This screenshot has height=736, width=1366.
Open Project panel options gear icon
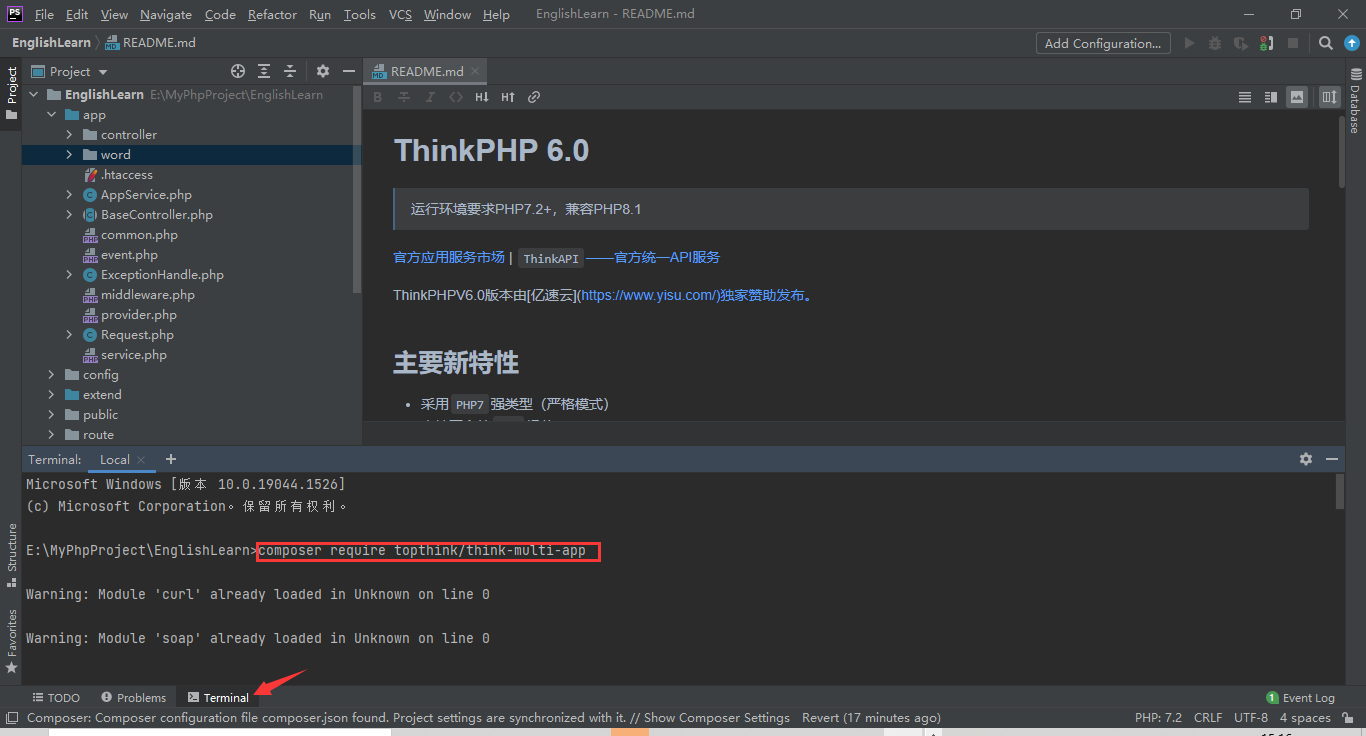pos(322,71)
